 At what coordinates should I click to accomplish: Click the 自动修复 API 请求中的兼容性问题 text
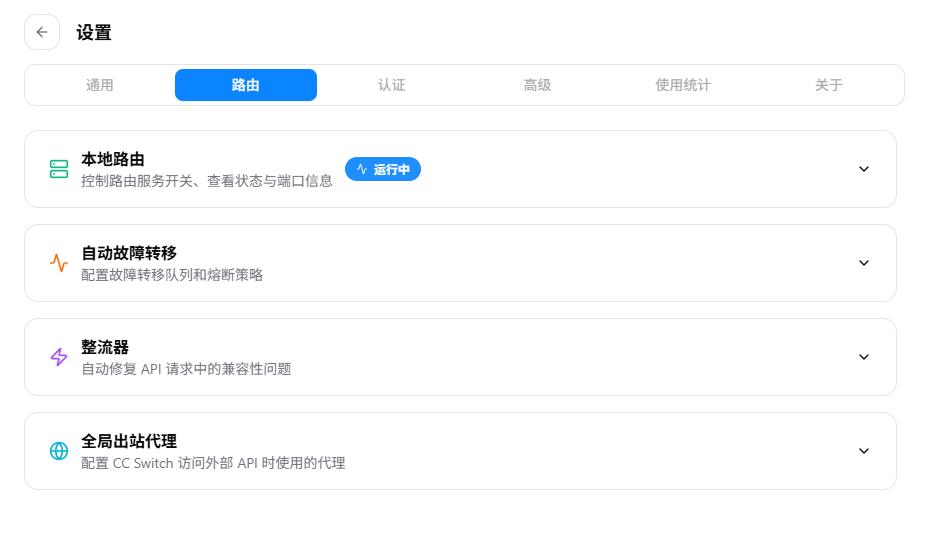(x=186, y=369)
